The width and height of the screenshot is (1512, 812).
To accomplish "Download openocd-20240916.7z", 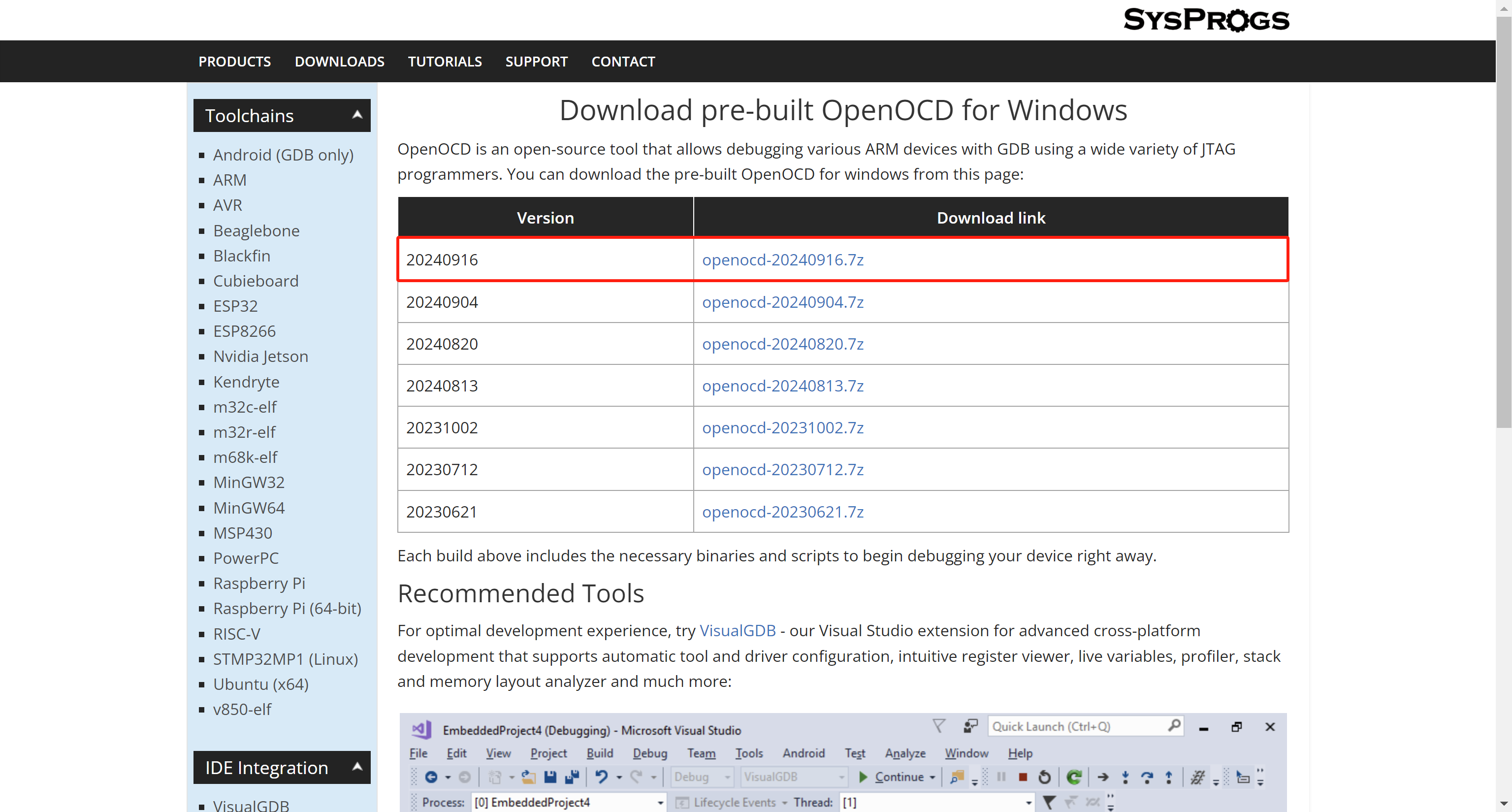I will pyautogui.click(x=782, y=260).
